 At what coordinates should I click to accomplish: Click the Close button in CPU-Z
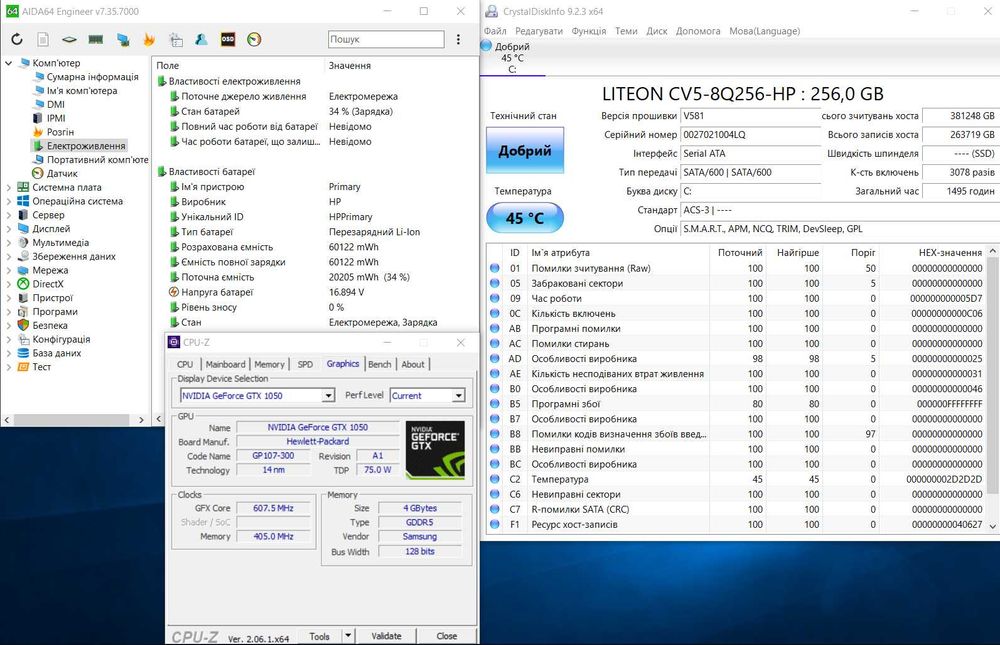446,635
